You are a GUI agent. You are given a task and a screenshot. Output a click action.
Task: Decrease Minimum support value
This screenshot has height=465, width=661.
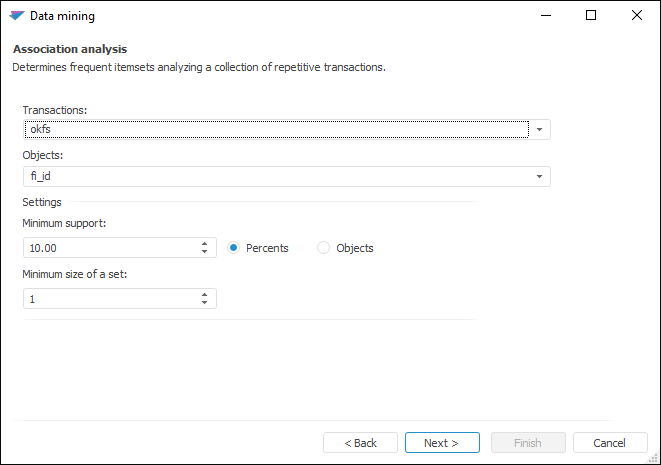[204, 252]
